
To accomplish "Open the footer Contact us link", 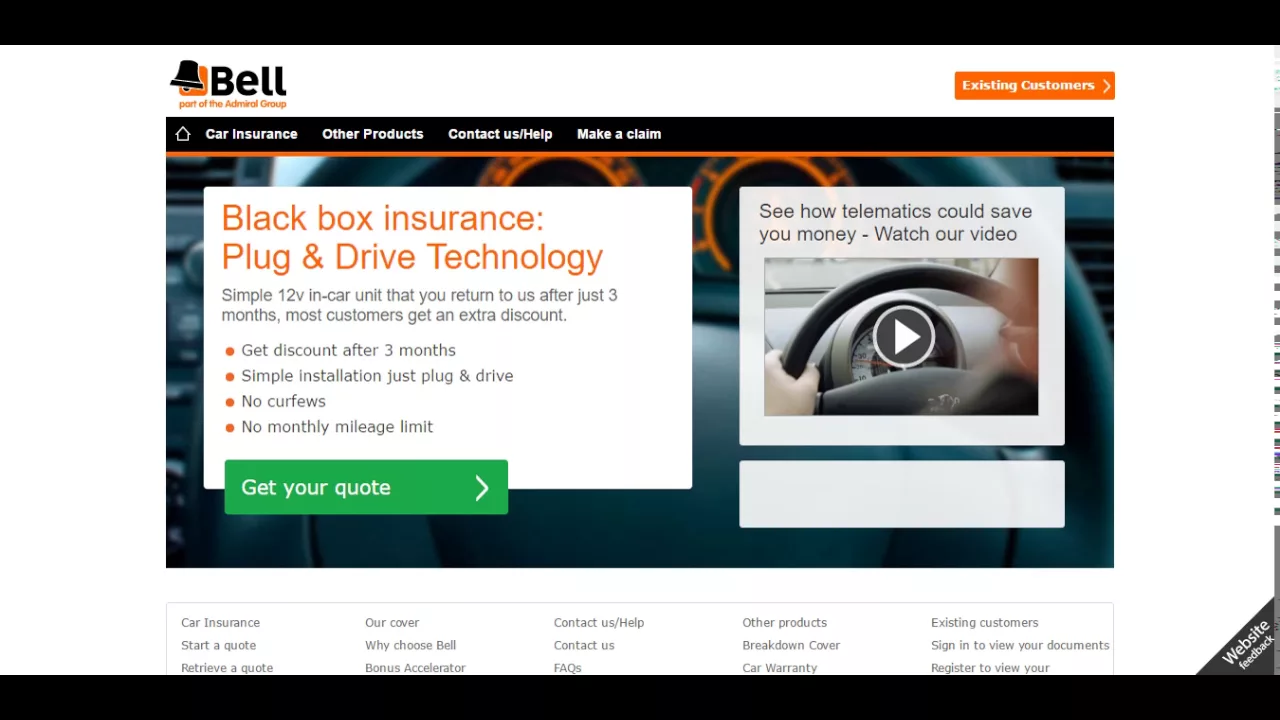I will point(584,645).
